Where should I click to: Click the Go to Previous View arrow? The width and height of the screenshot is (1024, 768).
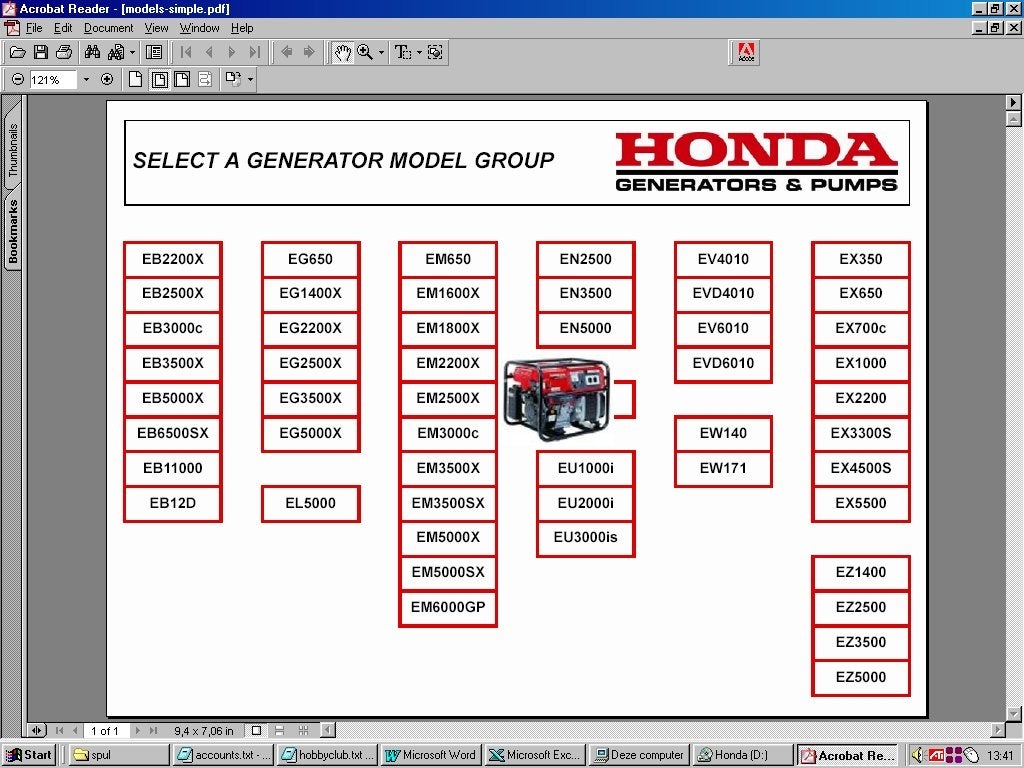click(x=286, y=52)
